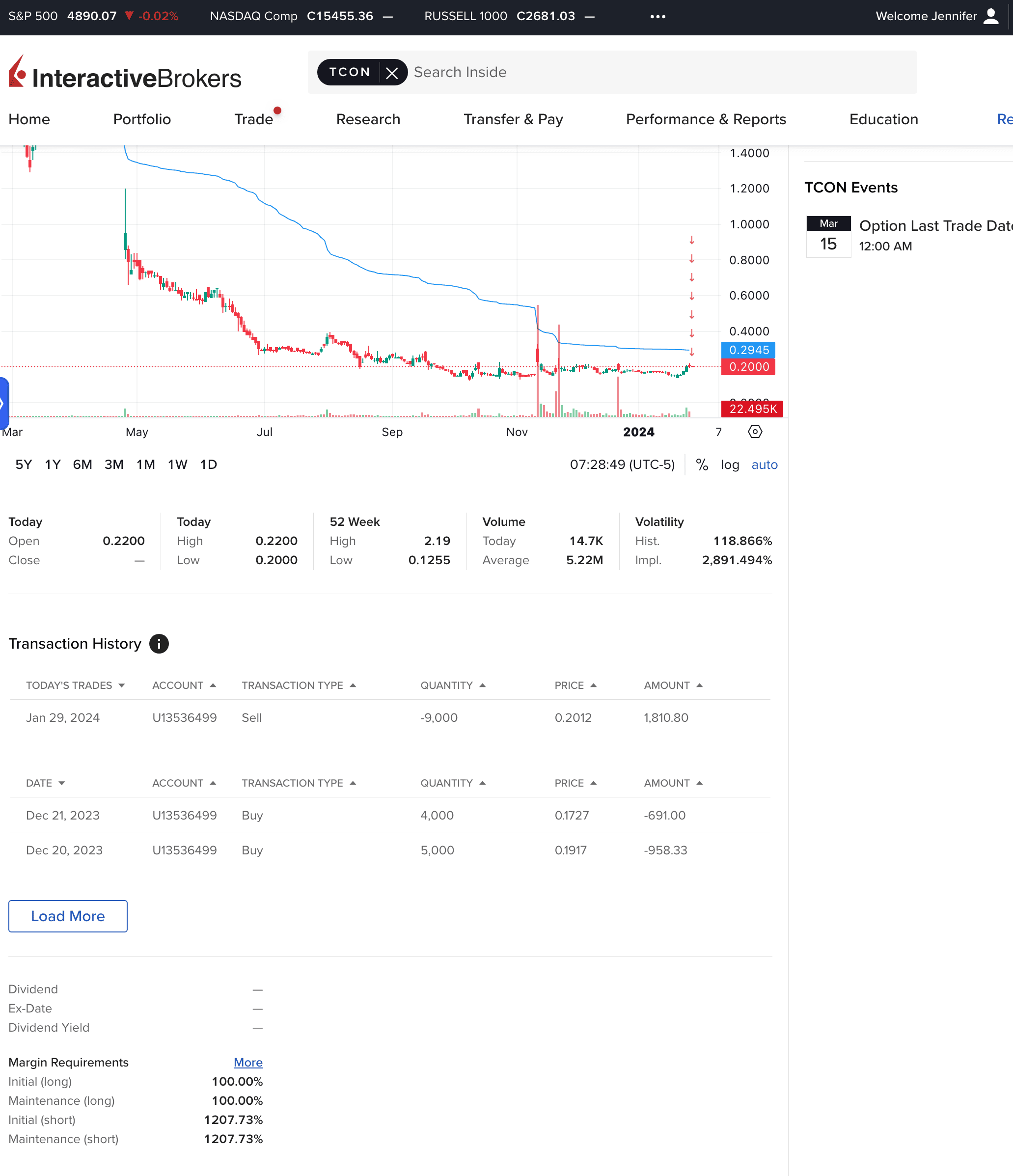Click the three-dots market ticker overflow
The height and width of the screenshot is (1176, 1013).
pos(658,17)
